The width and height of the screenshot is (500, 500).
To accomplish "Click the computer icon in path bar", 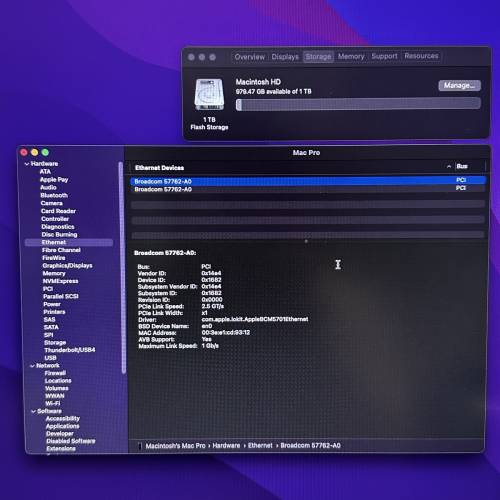I will coord(140,446).
